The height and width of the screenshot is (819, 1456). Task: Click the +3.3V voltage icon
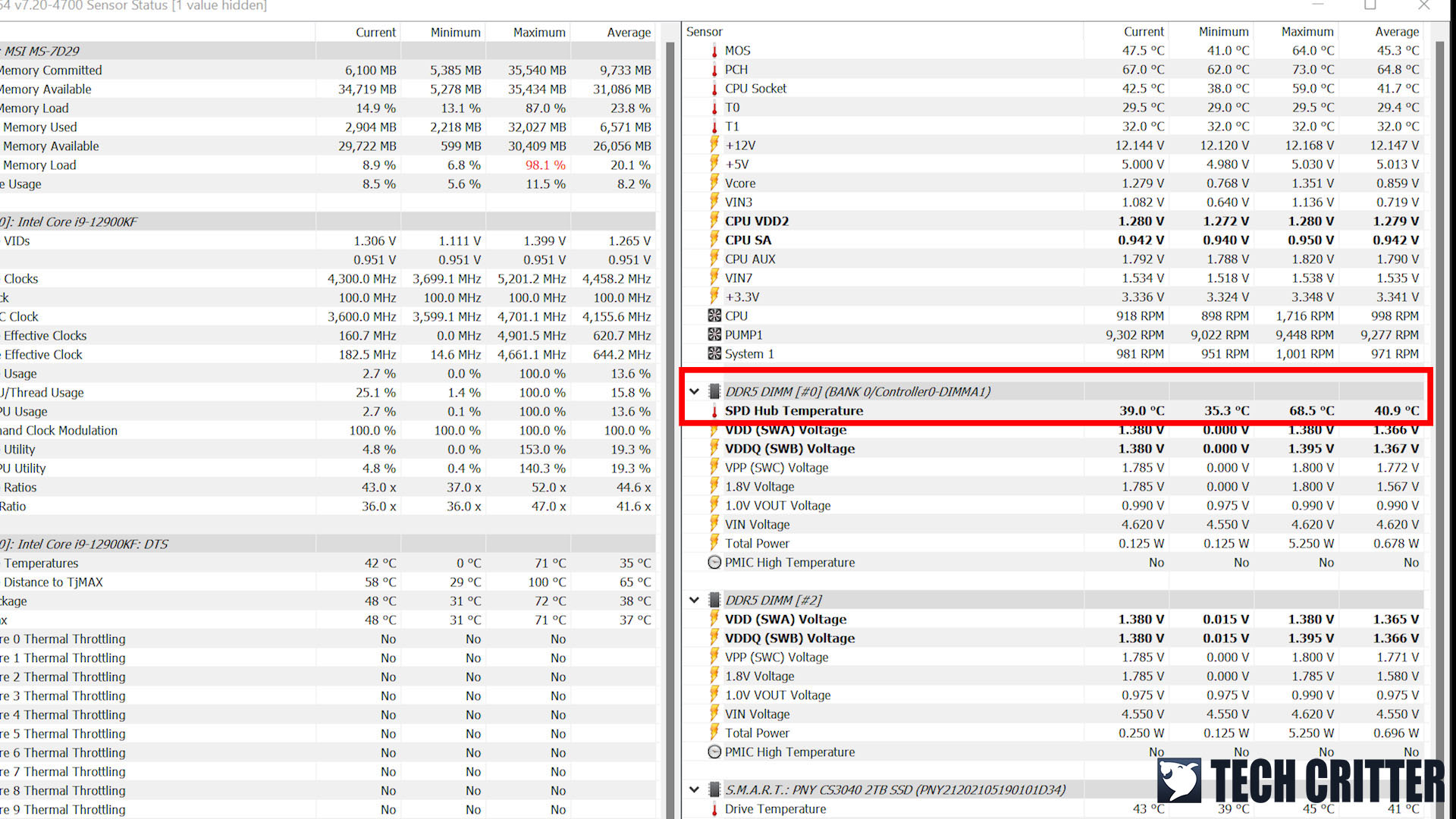[x=714, y=297]
